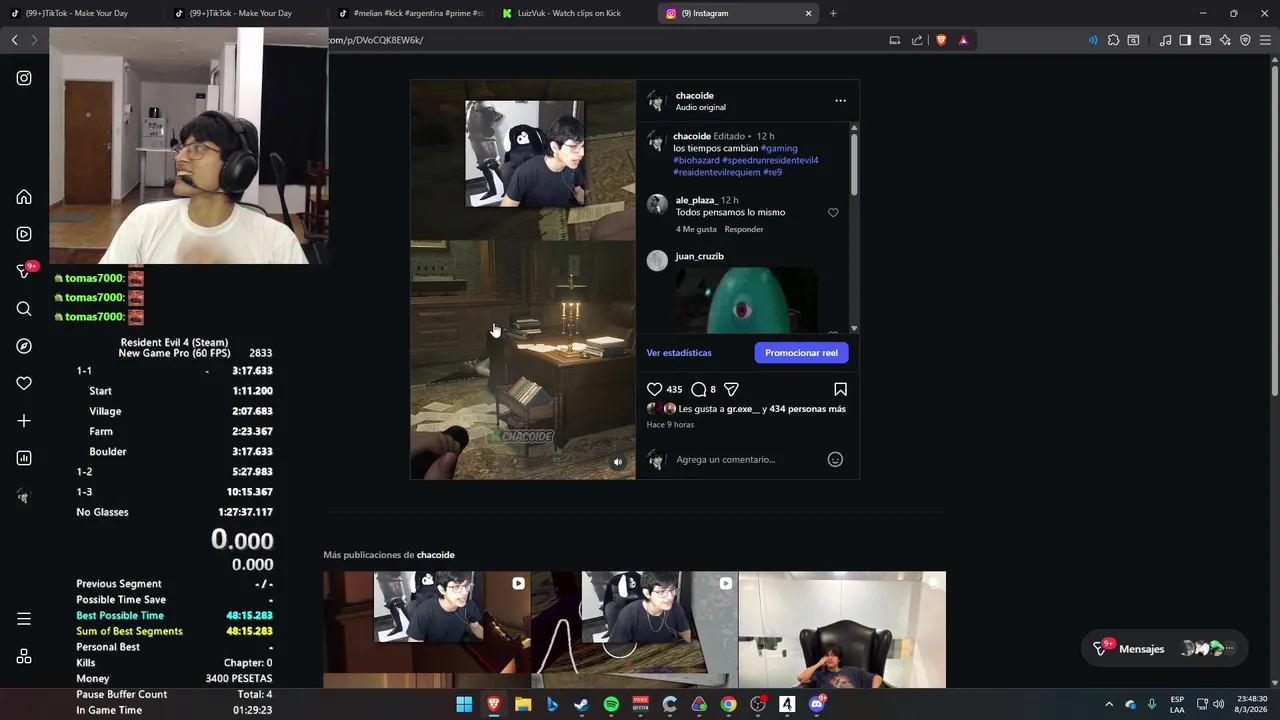
Task: Open sidebar Messages icon with 9+ badge
Action: tap(24, 271)
